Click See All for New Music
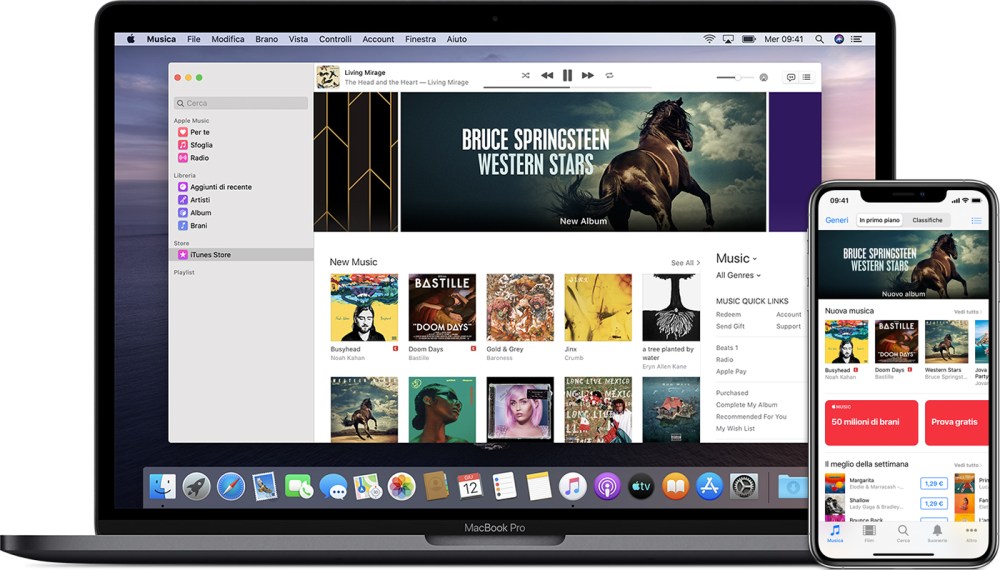1000x570 pixels. coord(685,263)
